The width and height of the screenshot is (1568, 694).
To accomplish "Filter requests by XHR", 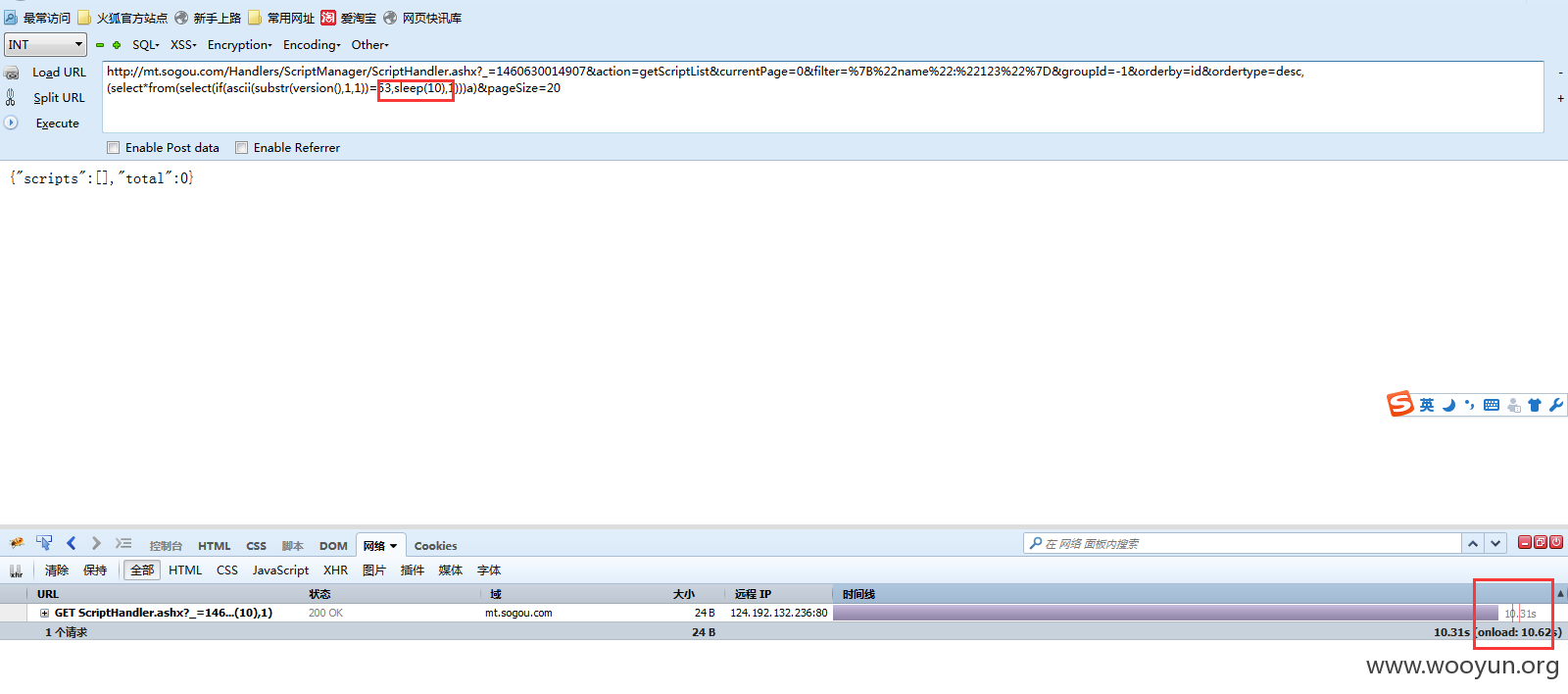I will click(335, 570).
